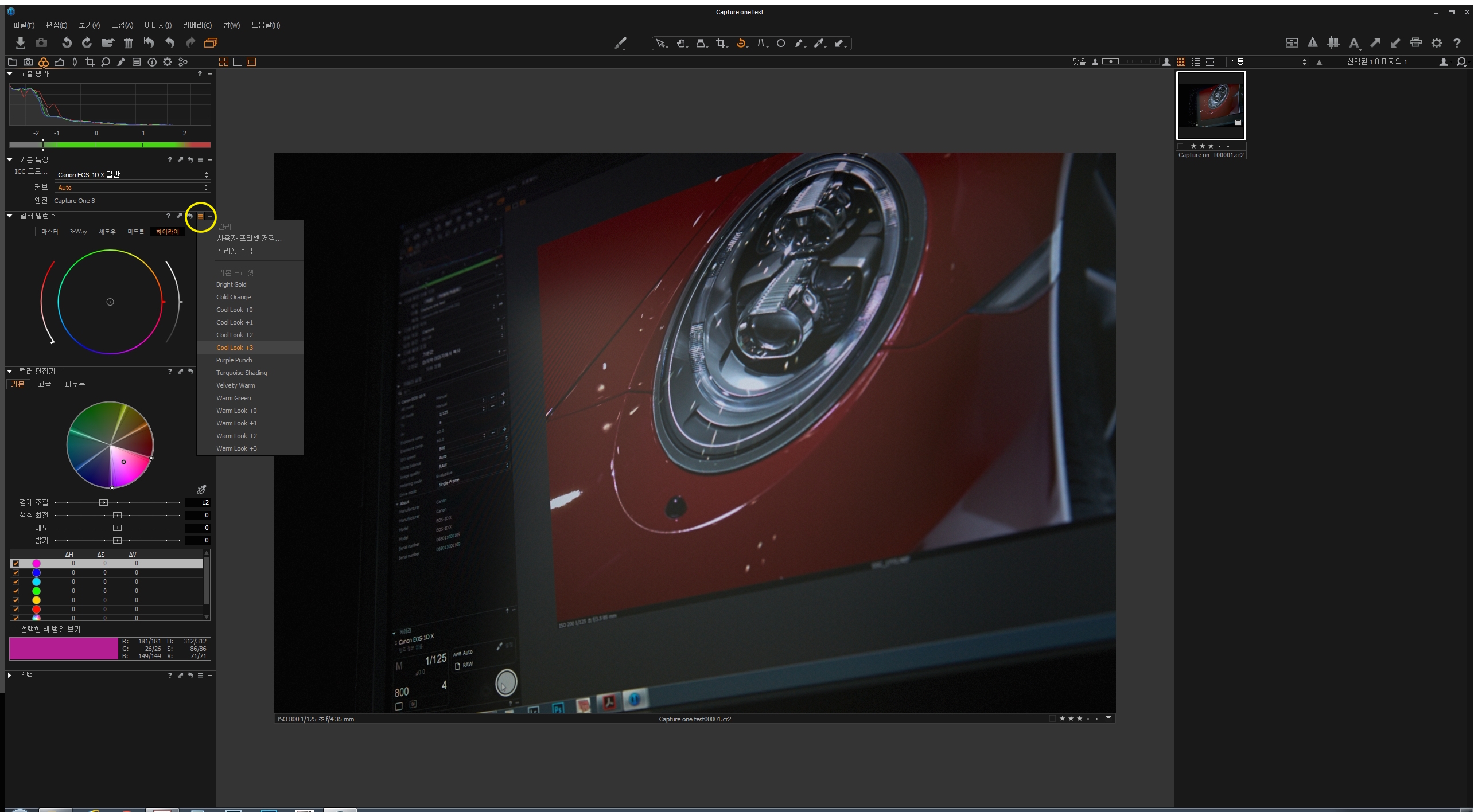
Task: Enable 선택한 색 범위 보기 checkbox
Action: click(x=14, y=629)
